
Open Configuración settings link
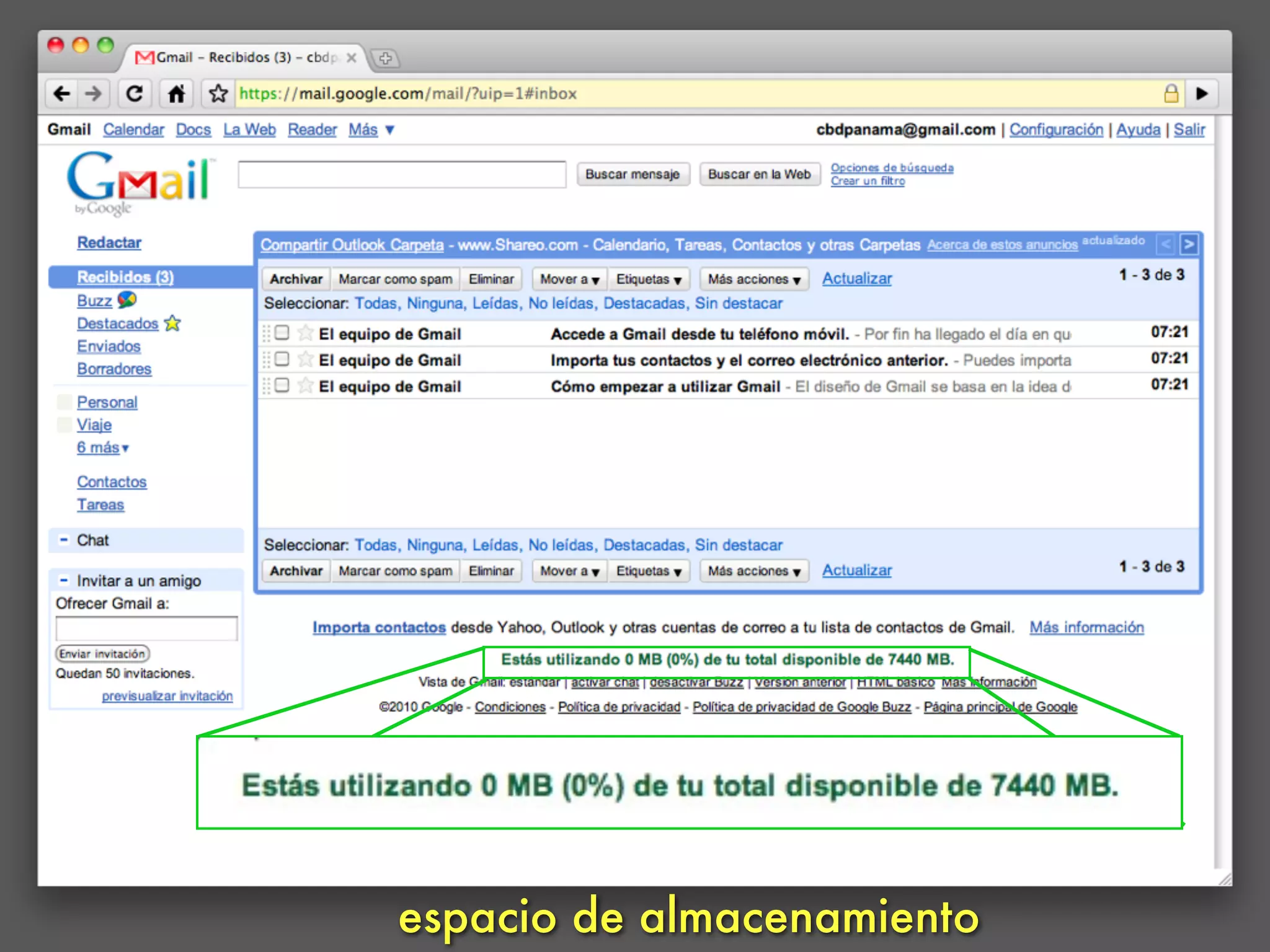(x=1056, y=130)
